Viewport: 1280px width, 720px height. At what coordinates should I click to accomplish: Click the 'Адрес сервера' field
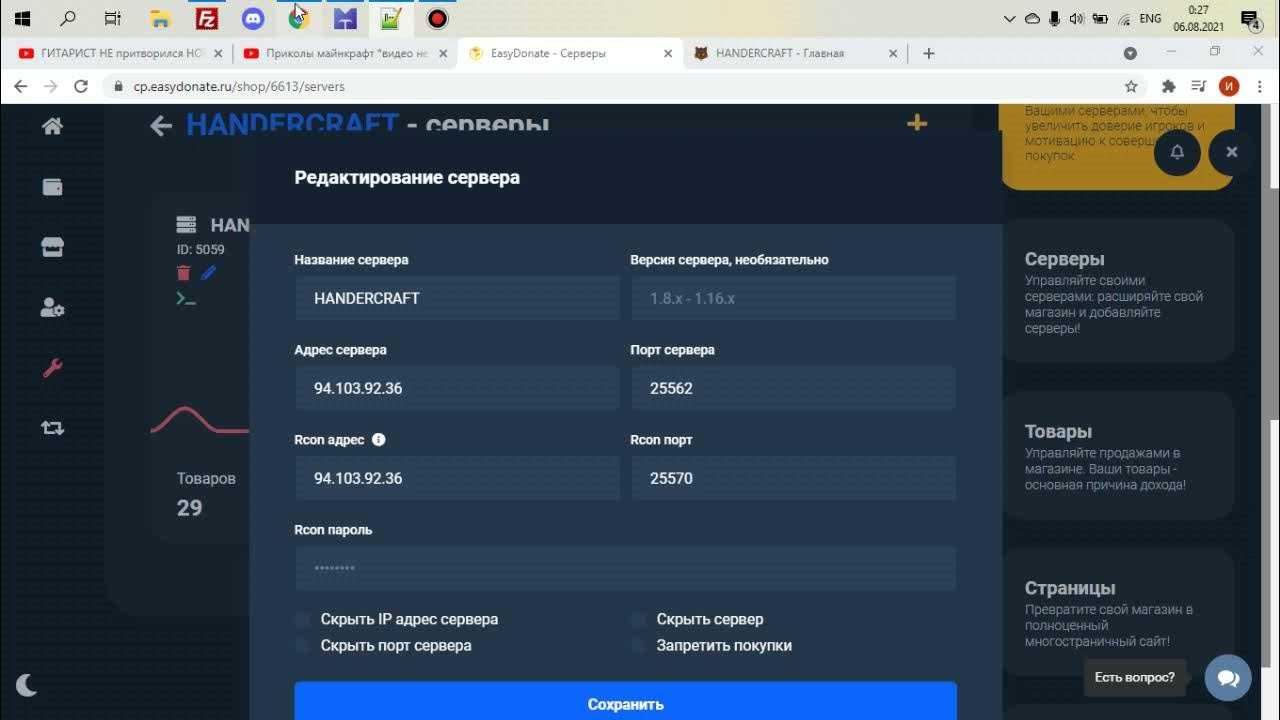tap(457, 388)
